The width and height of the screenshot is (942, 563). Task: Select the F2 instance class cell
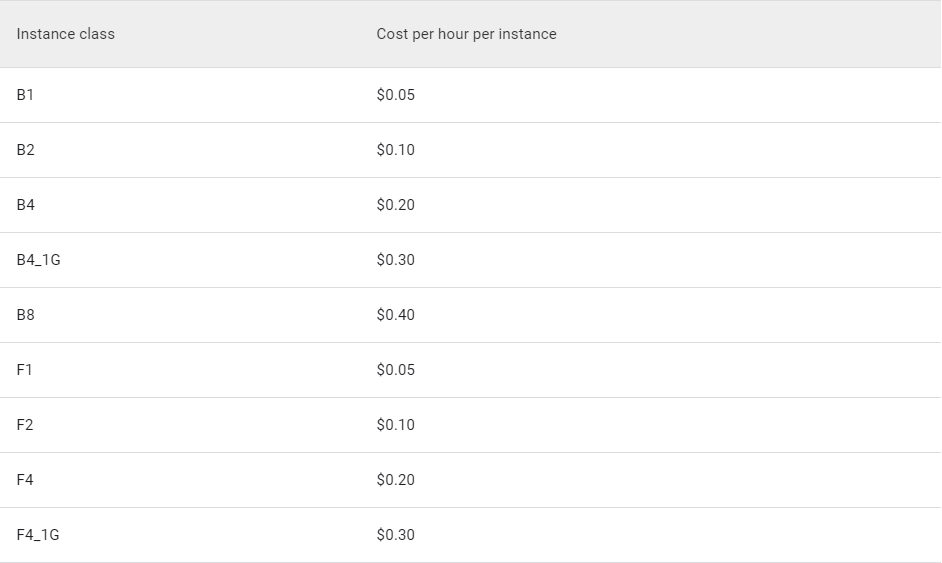pos(24,425)
